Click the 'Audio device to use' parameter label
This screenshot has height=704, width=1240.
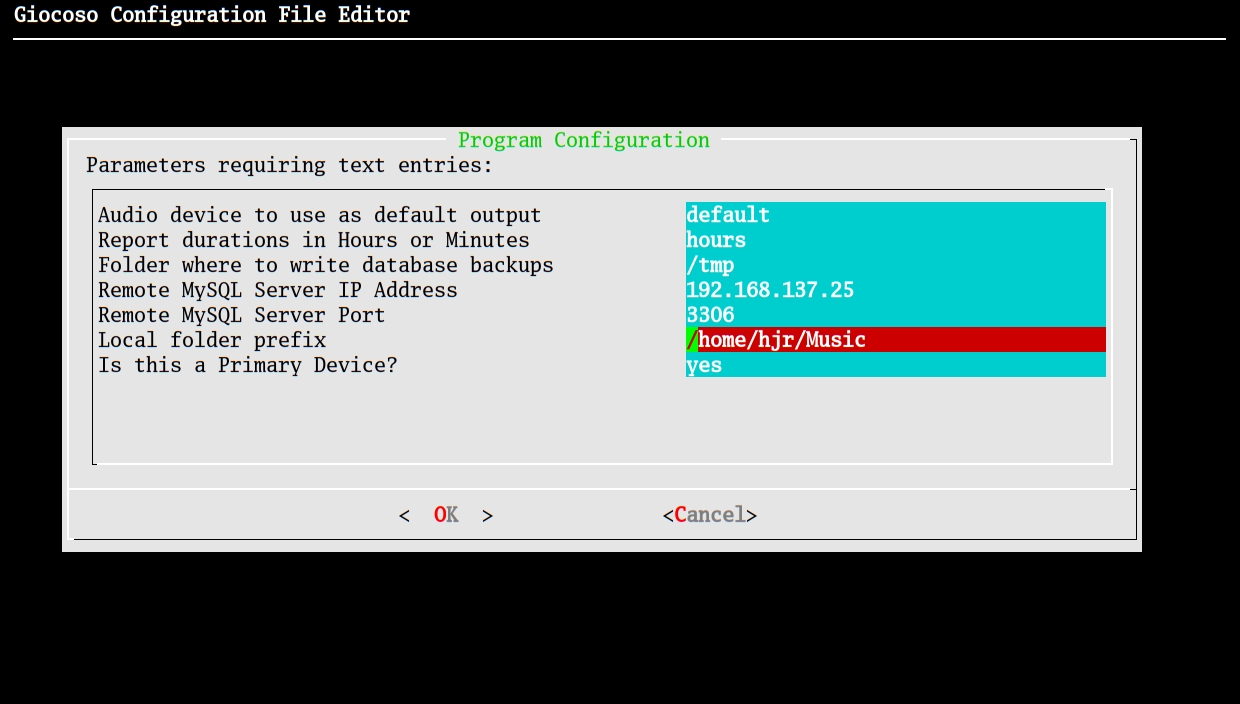[318, 214]
